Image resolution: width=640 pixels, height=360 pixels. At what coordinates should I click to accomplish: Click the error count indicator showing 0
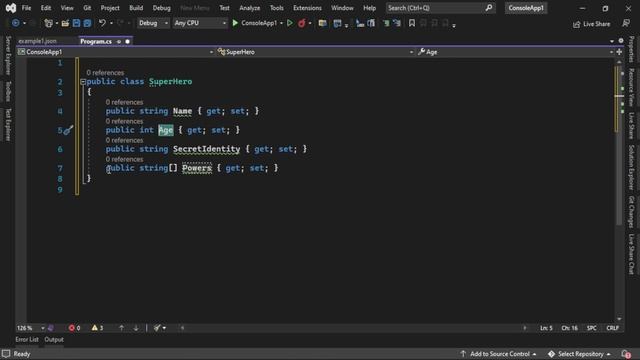tap(74, 328)
